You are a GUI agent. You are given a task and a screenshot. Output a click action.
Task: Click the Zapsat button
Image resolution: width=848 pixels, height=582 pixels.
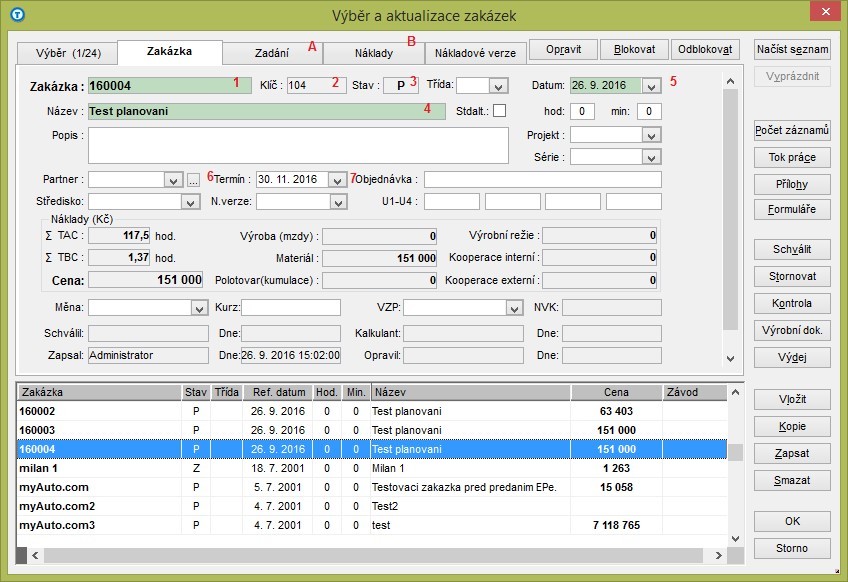[792, 453]
